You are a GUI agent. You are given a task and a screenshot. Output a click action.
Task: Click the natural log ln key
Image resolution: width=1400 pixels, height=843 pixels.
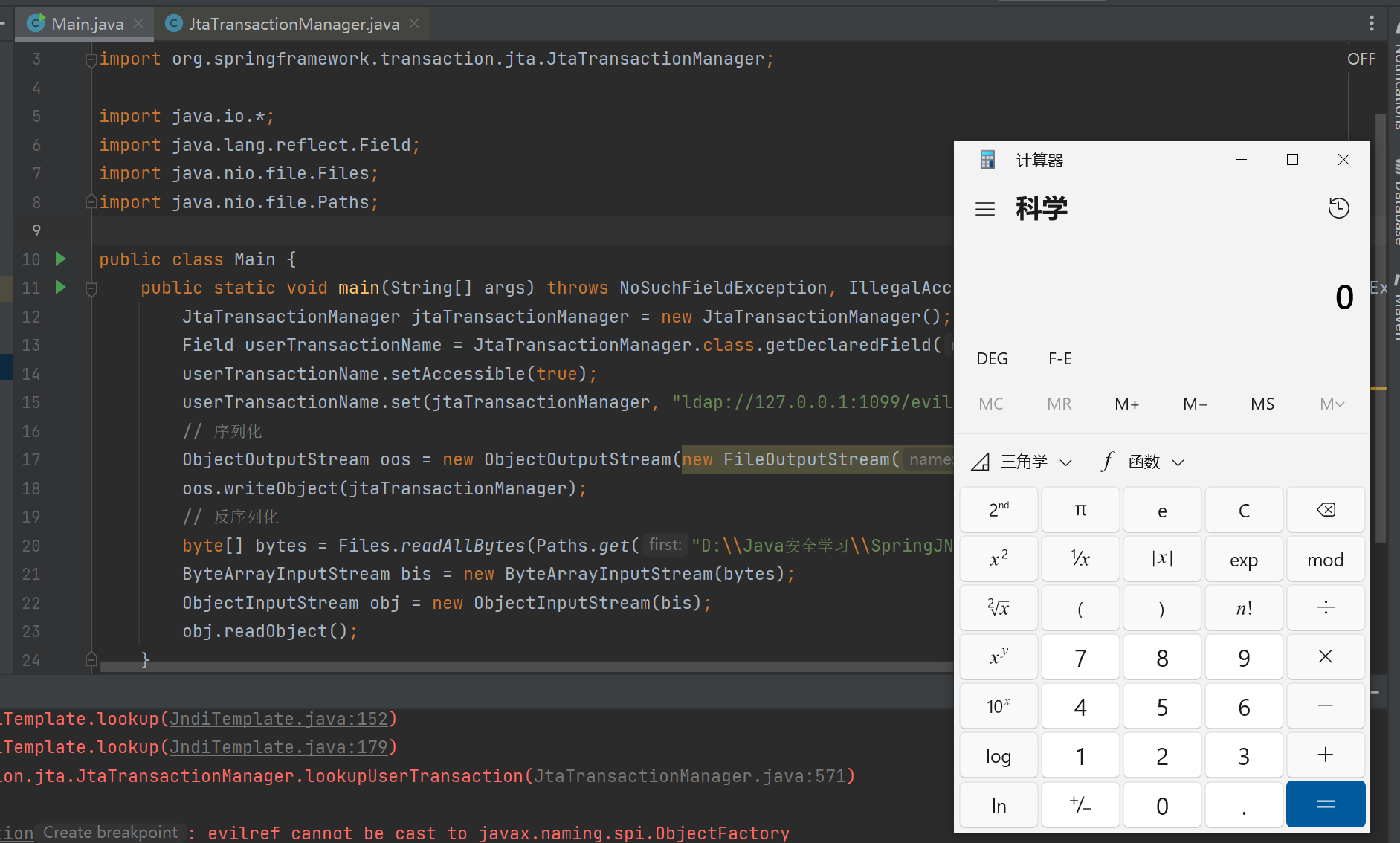(x=999, y=804)
